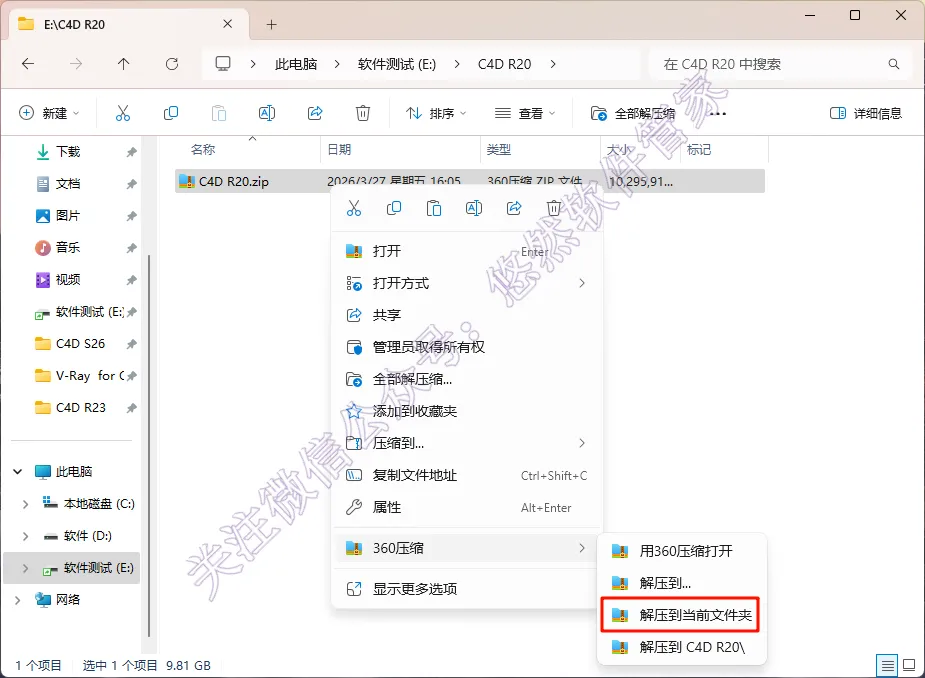Screen dimensions: 925x678
Task: Open pinned C4D S26 folder
Action: [x=80, y=343]
